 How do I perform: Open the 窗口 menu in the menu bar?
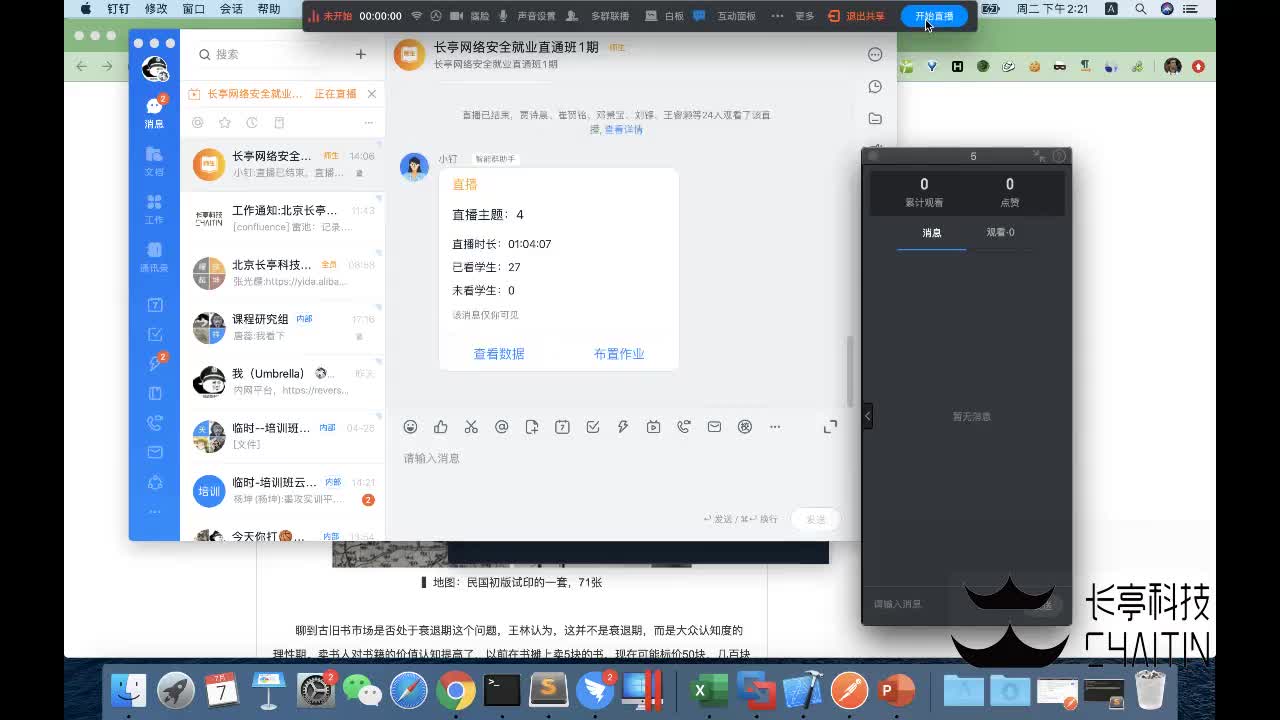pos(194,9)
